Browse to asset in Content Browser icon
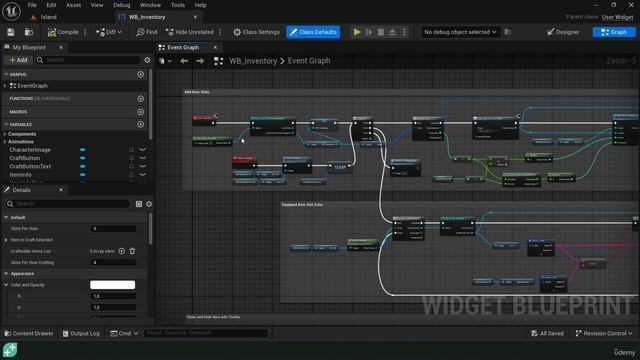This screenshot has height=360, width=640. point(29,32)
